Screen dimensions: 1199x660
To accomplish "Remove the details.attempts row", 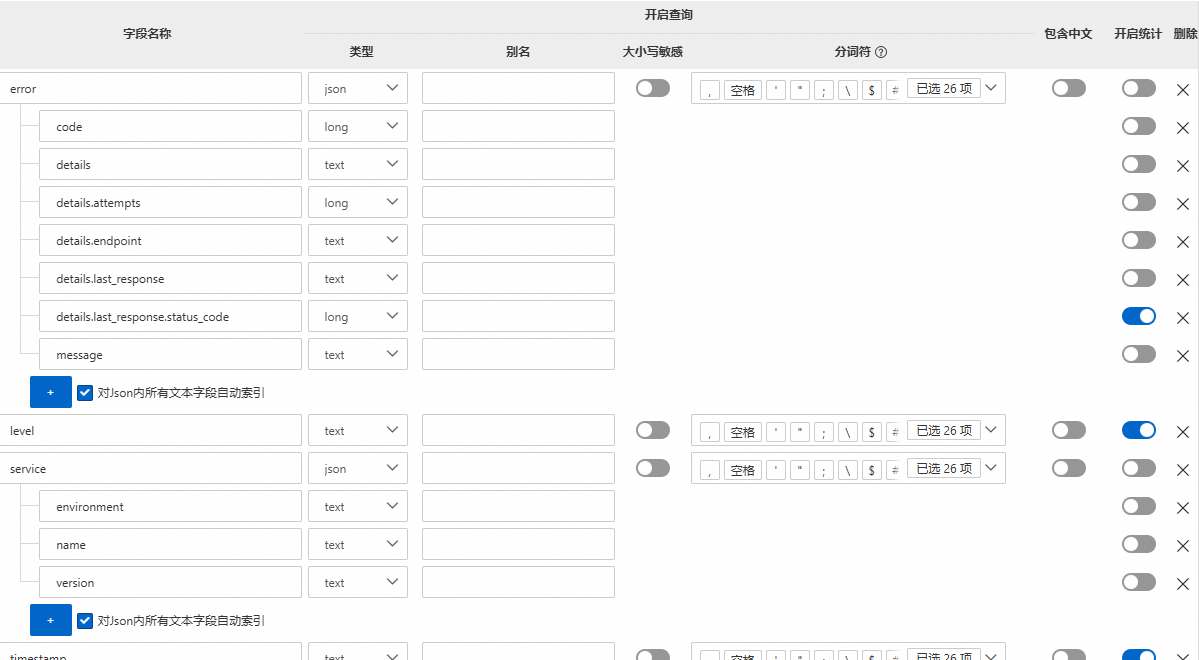I will 1182,204.
